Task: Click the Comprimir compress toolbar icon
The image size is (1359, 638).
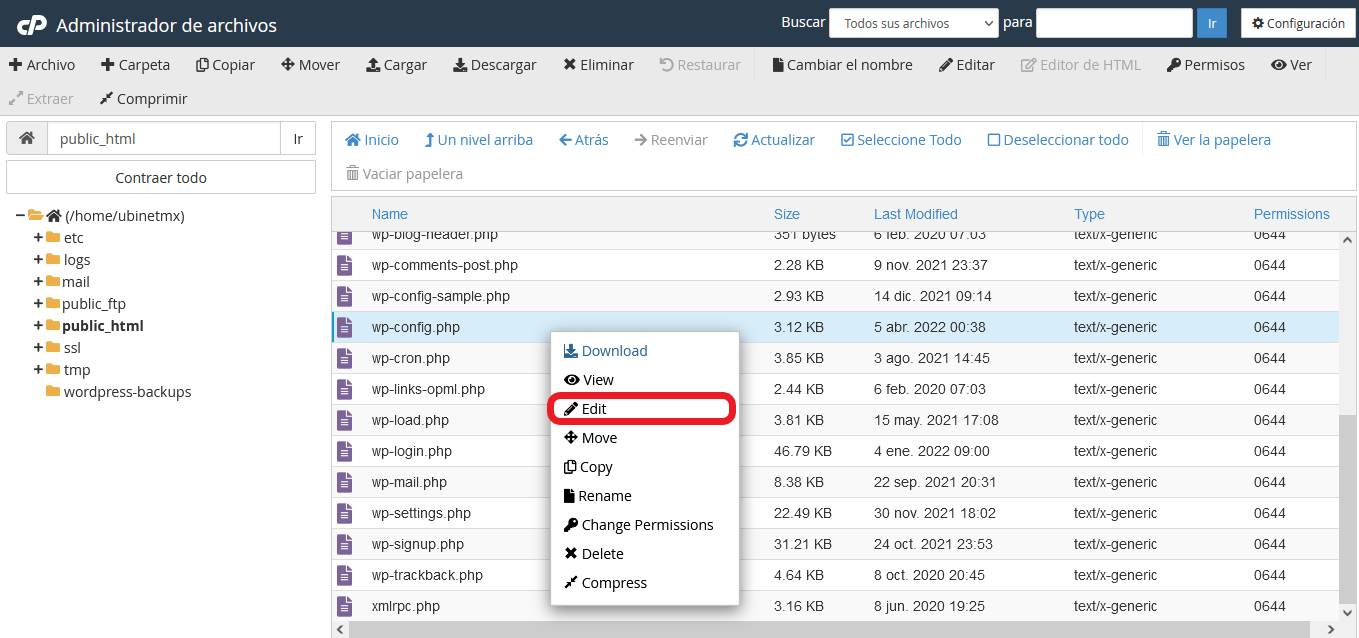Action: click(x=106, y=99)
